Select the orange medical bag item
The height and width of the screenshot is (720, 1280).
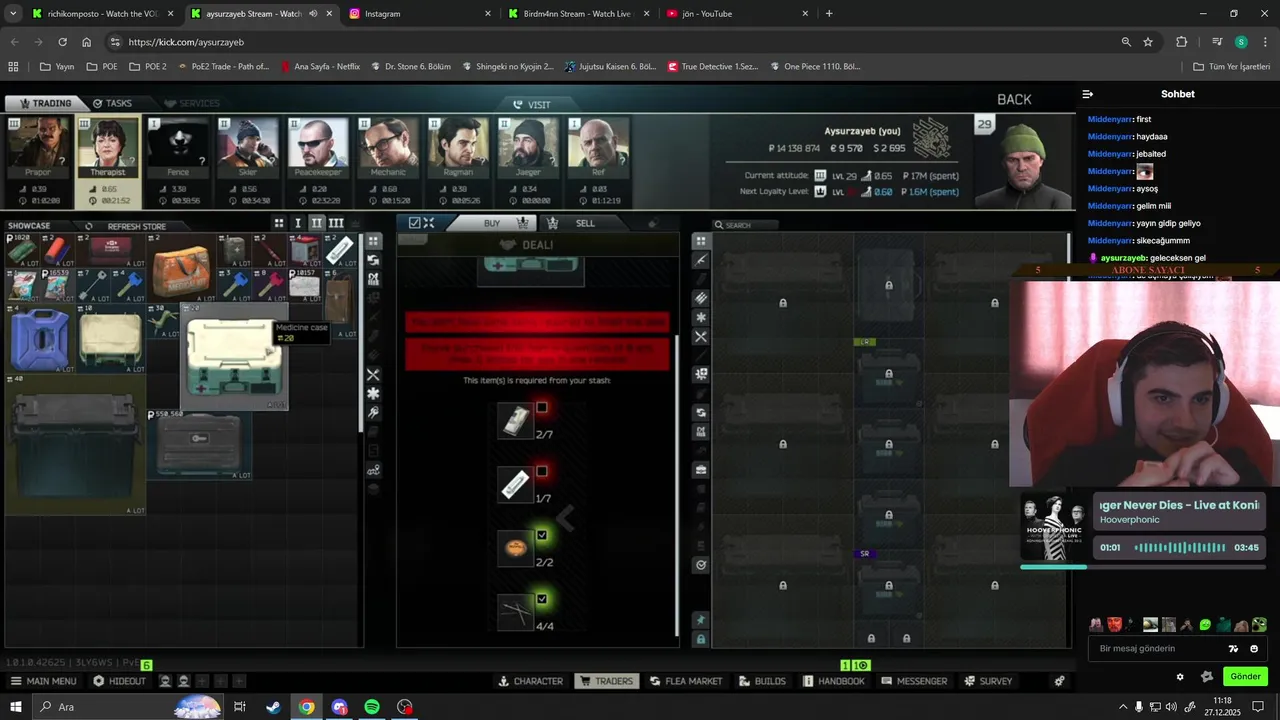click(182, 269)
